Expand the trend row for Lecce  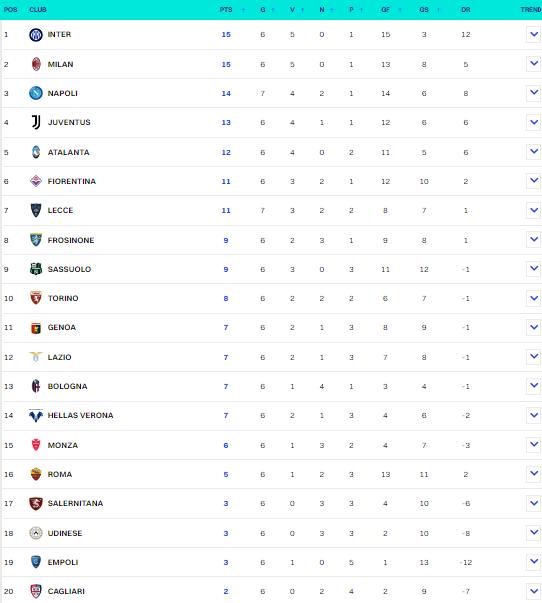click(534, 210)
